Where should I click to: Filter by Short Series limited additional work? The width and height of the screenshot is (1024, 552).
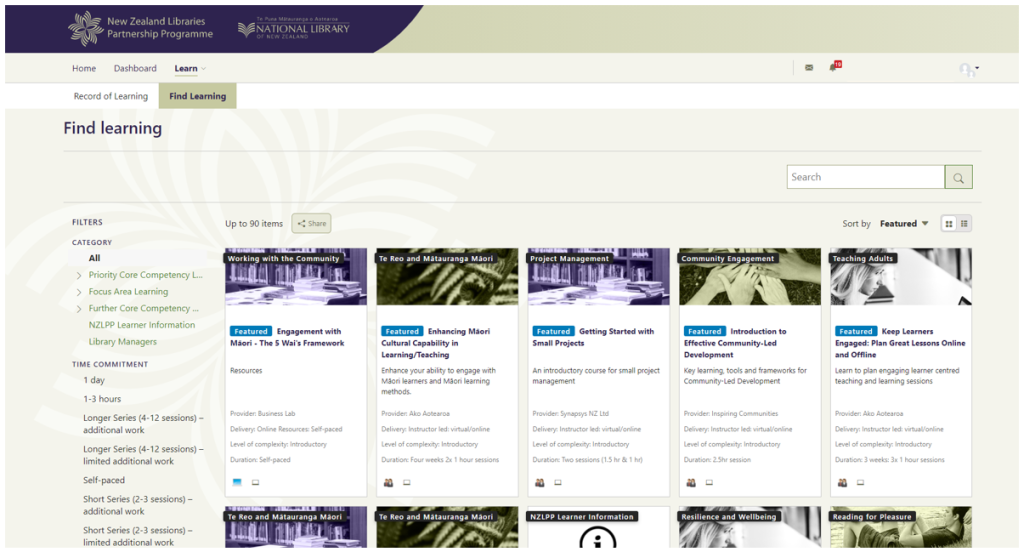coord(138,536)
